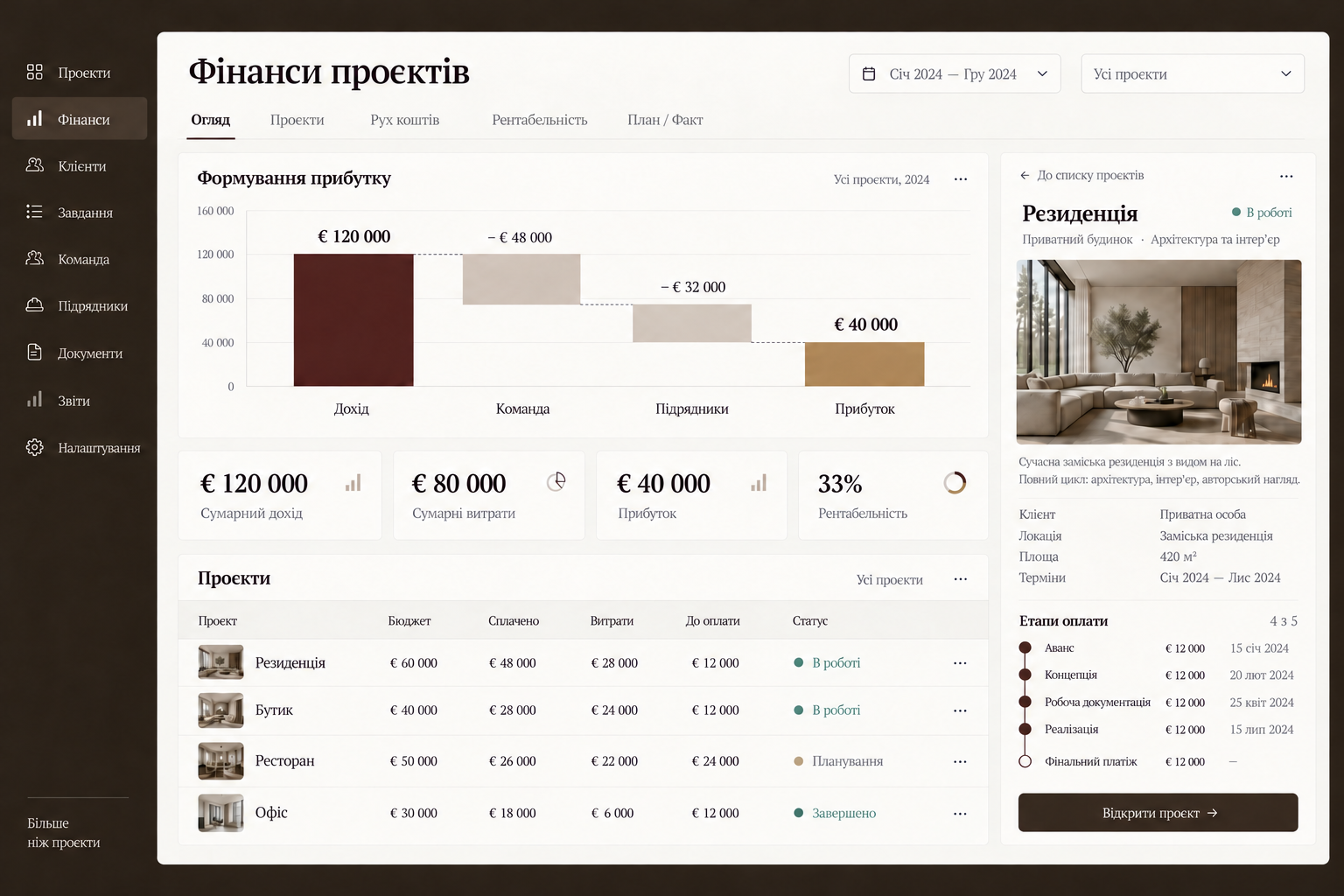Open row menu for Бутик project

(960, 710)
